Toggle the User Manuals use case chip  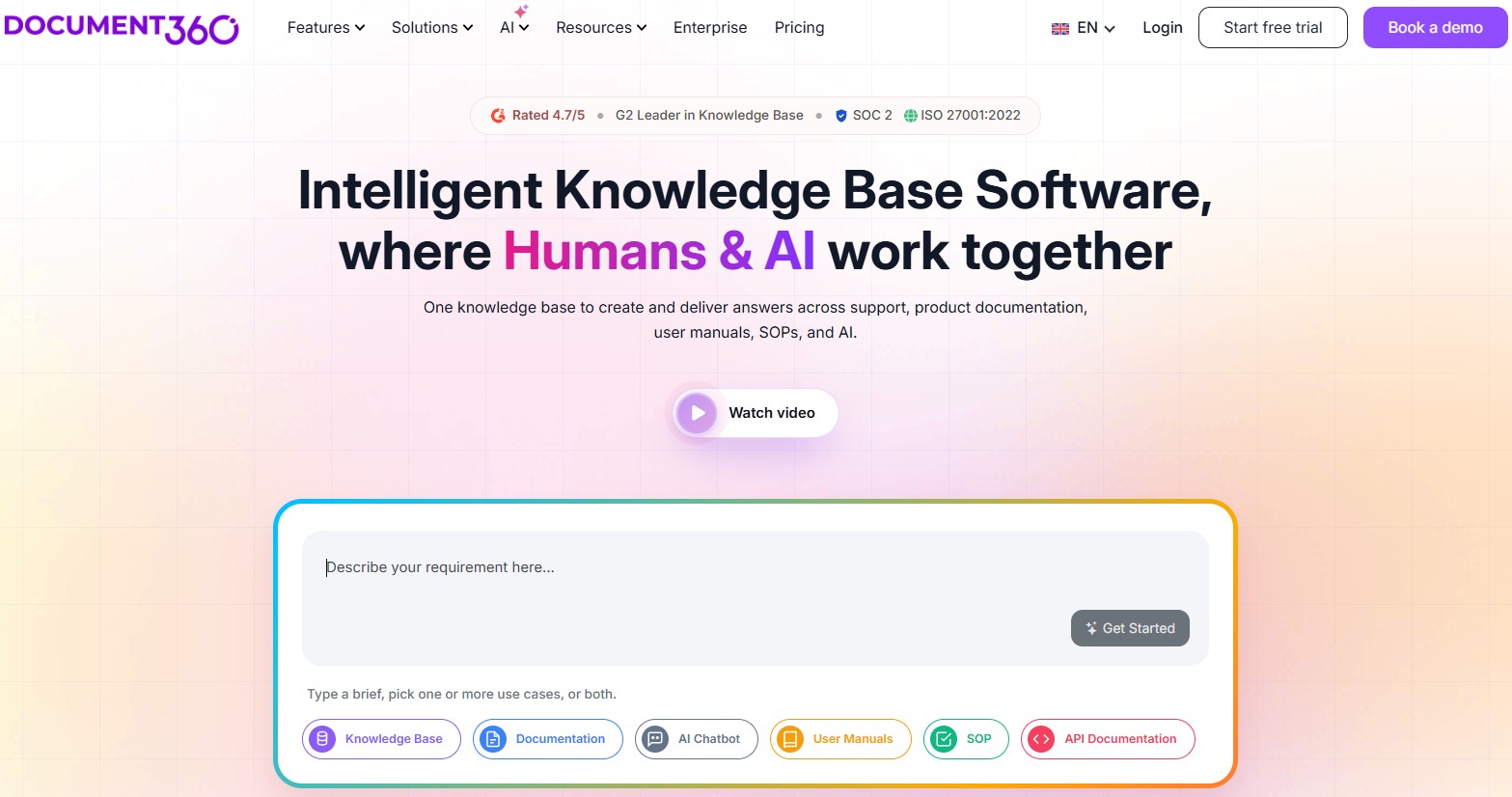(840, 739)
